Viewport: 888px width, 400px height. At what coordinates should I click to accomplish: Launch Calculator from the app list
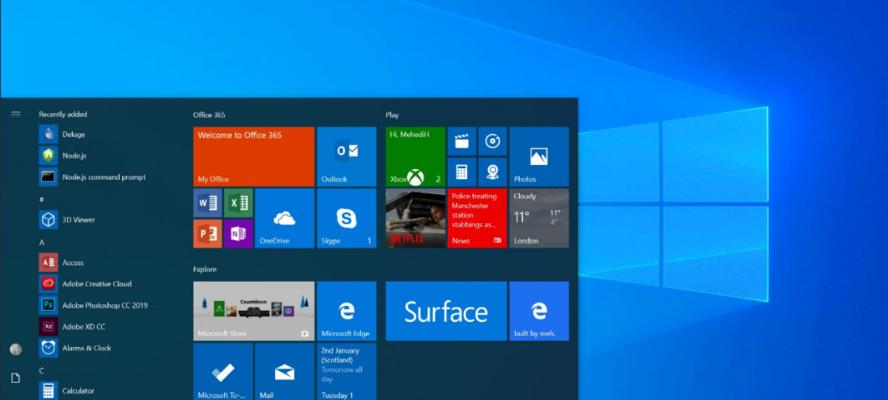[x=67, y=391]
